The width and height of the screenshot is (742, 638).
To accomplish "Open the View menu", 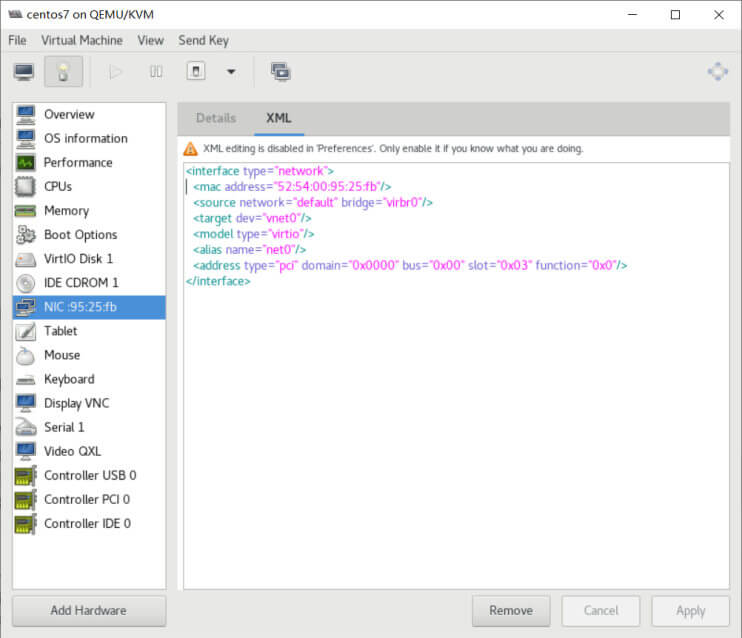I will pos(150,41).
